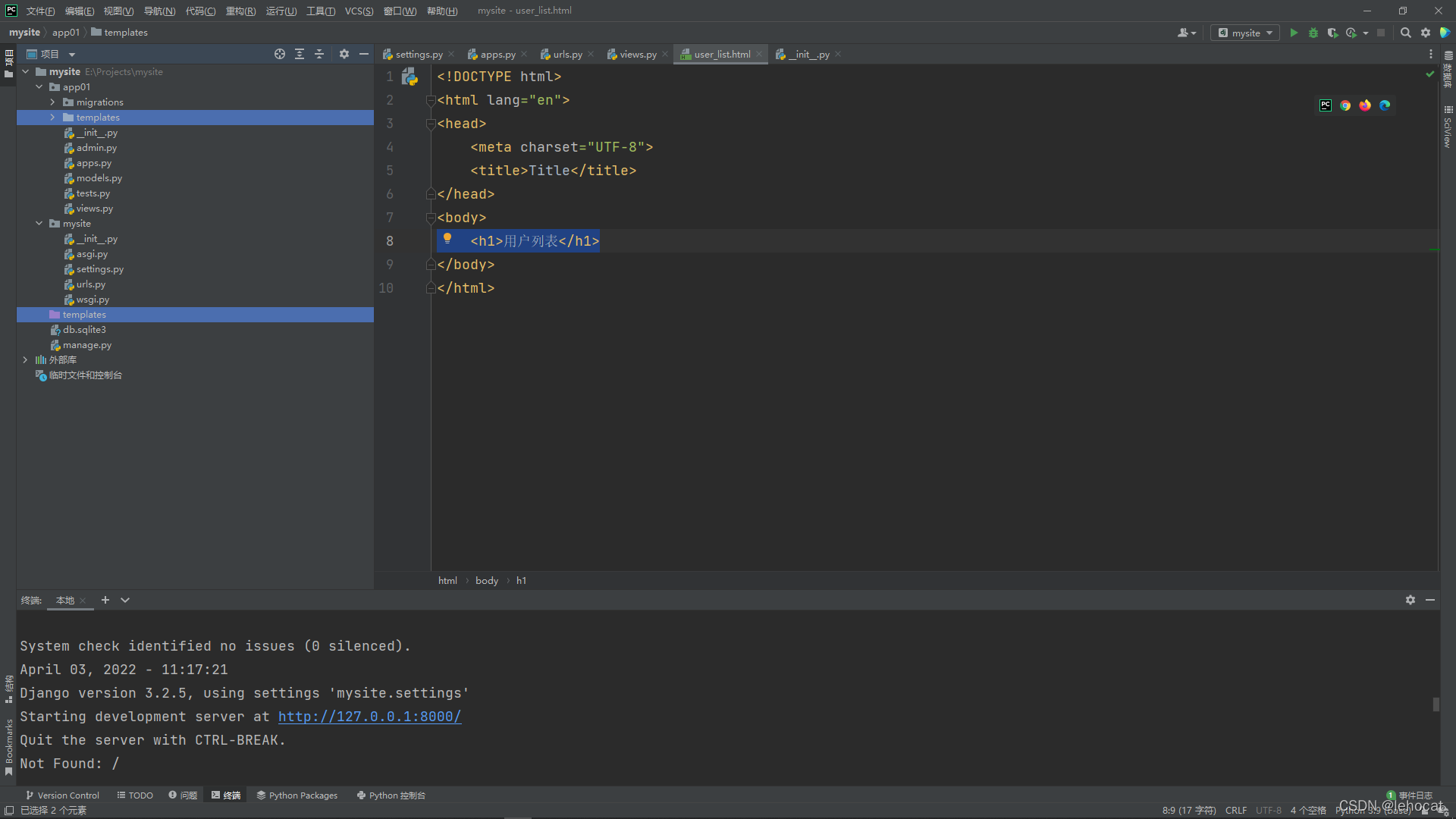Click the yellow lightbulb intention icon
The image size is (1456, 819).
coord(447,239)
